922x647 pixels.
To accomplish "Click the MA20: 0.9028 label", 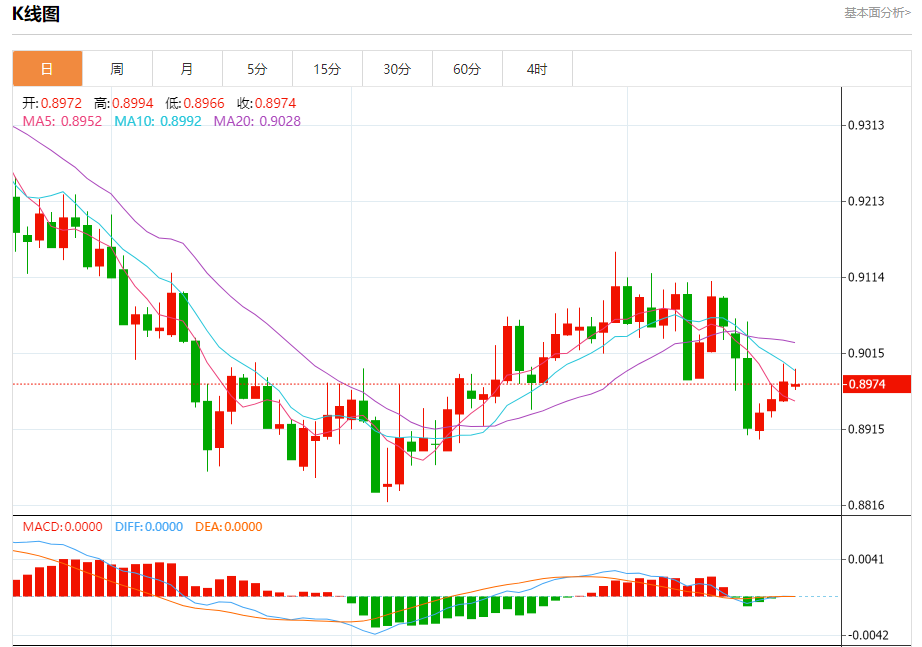I will coord(257,121).
